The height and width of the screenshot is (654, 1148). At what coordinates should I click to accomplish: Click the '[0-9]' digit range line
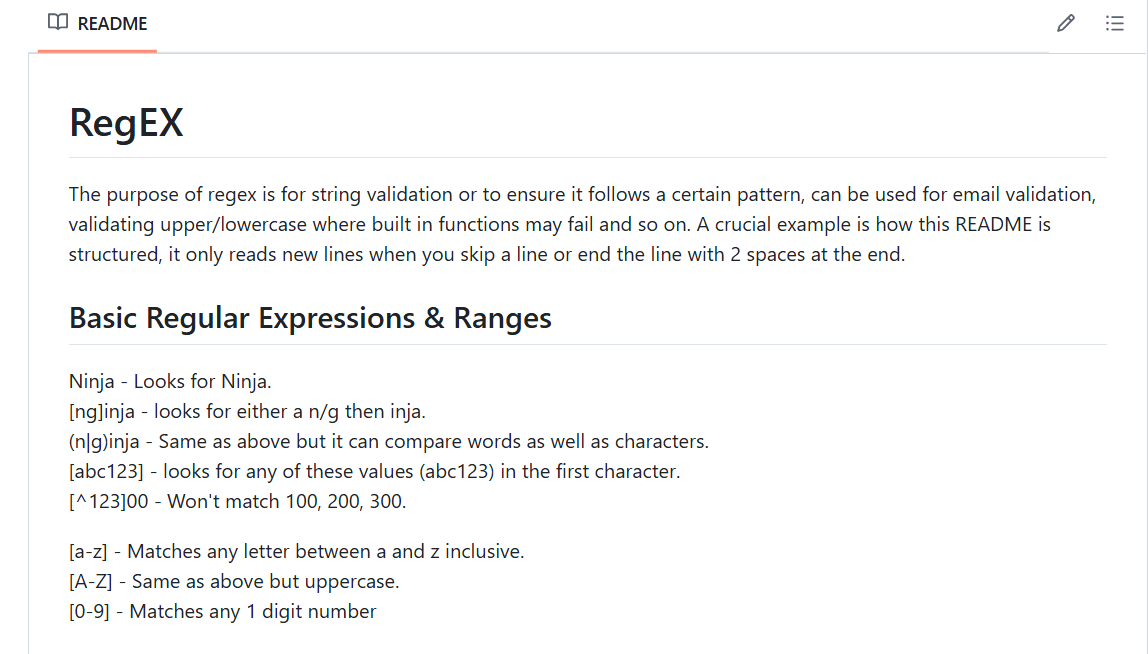(222, 611)
